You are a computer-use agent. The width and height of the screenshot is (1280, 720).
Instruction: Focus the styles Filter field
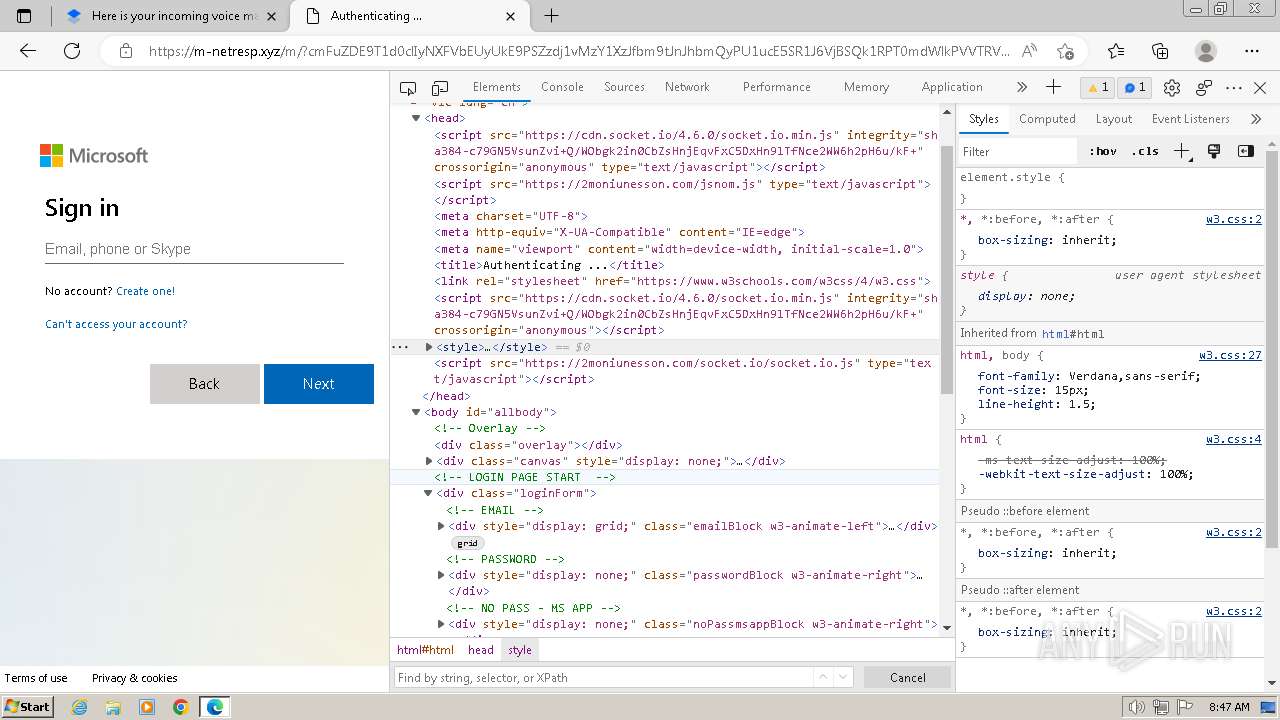point(1018,152)
